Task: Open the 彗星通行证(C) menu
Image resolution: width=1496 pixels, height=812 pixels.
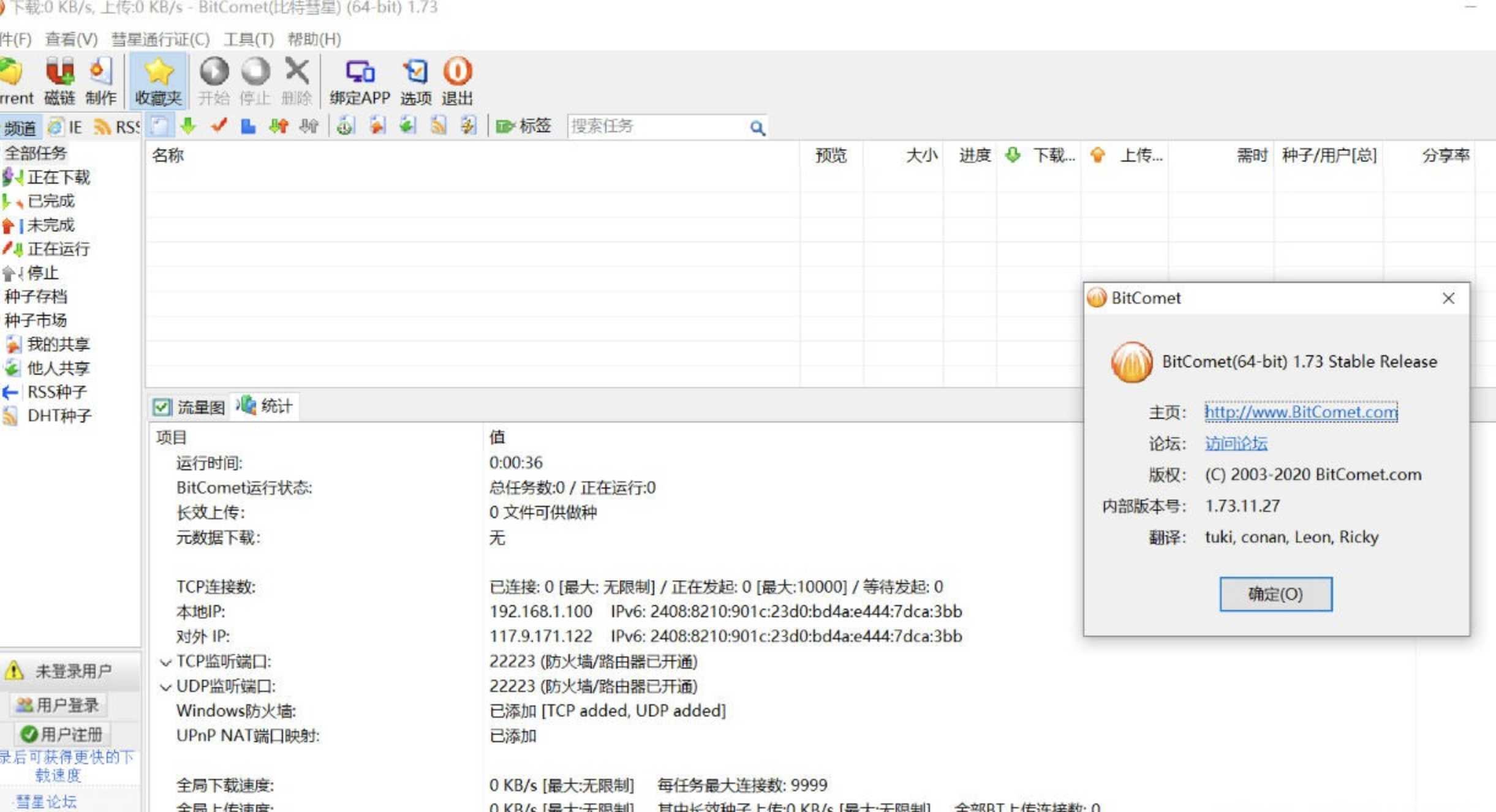Action: click(161, 39)
